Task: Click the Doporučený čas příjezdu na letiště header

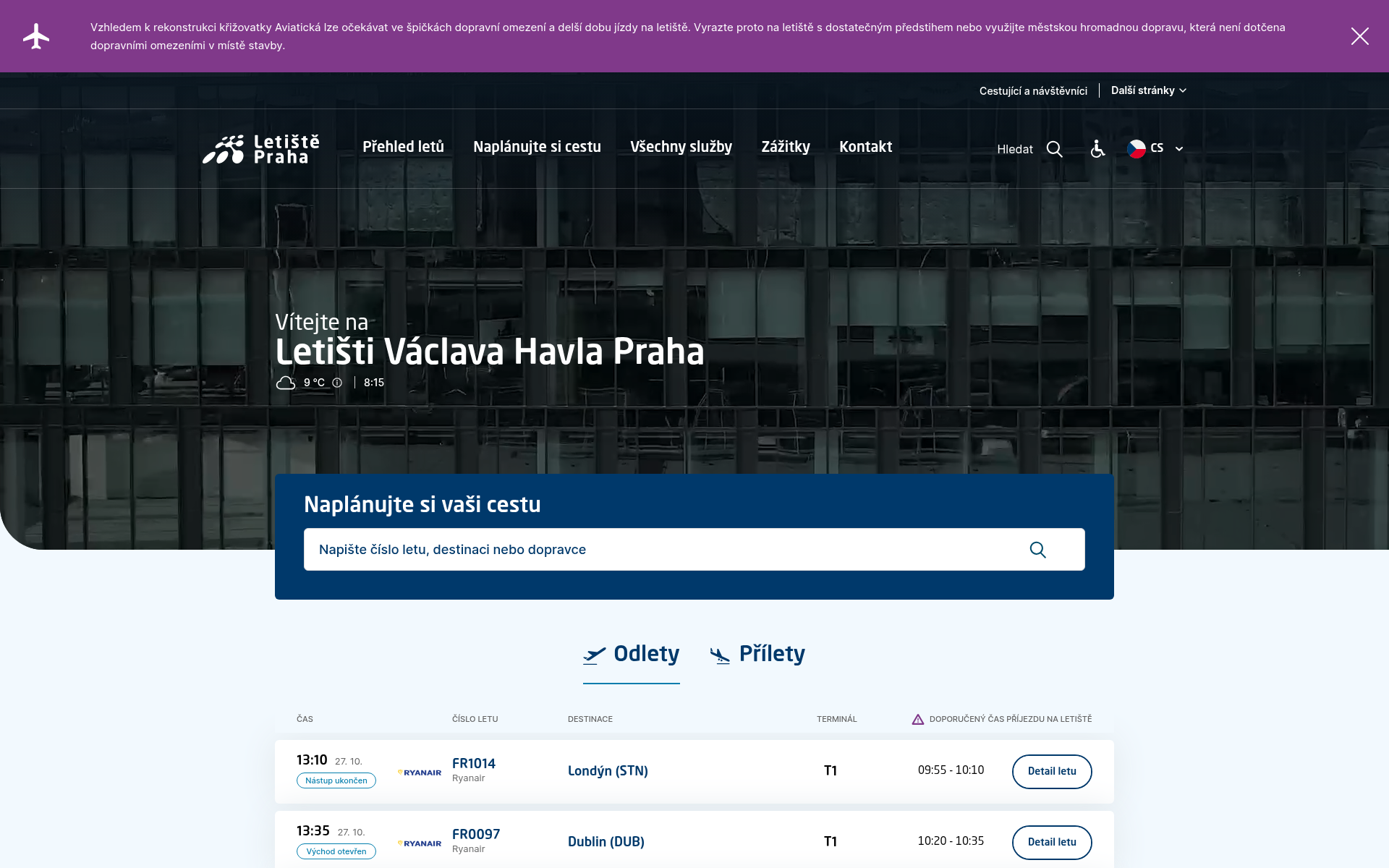Action: coord(1011,719)
